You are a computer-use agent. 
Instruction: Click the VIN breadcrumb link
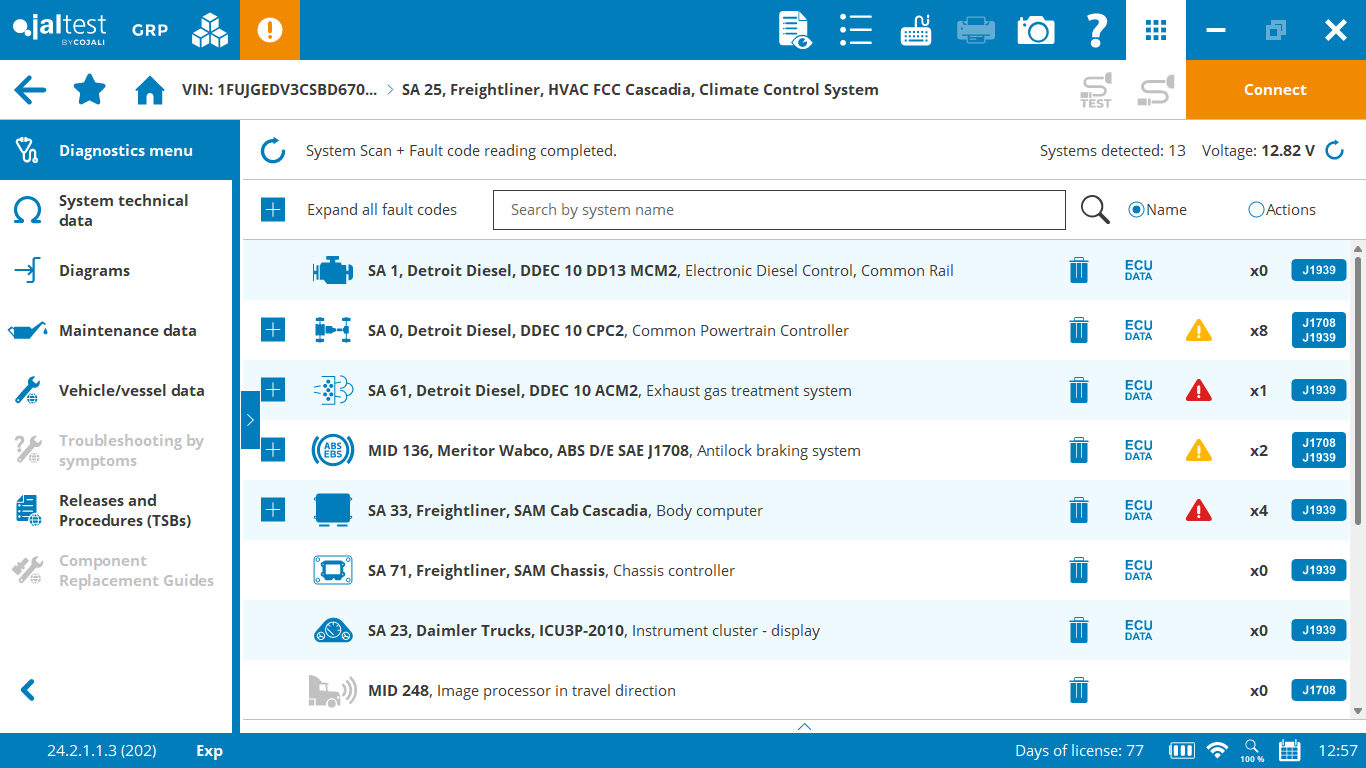coord(280,90)
